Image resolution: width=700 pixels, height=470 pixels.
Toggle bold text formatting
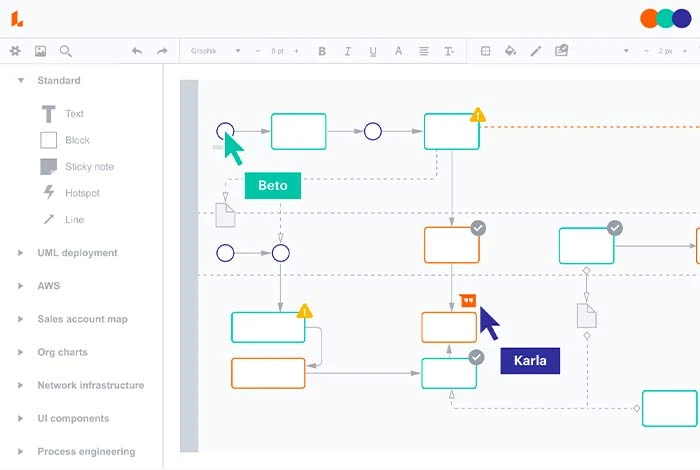pyautogui.click(x=322, y=51)
